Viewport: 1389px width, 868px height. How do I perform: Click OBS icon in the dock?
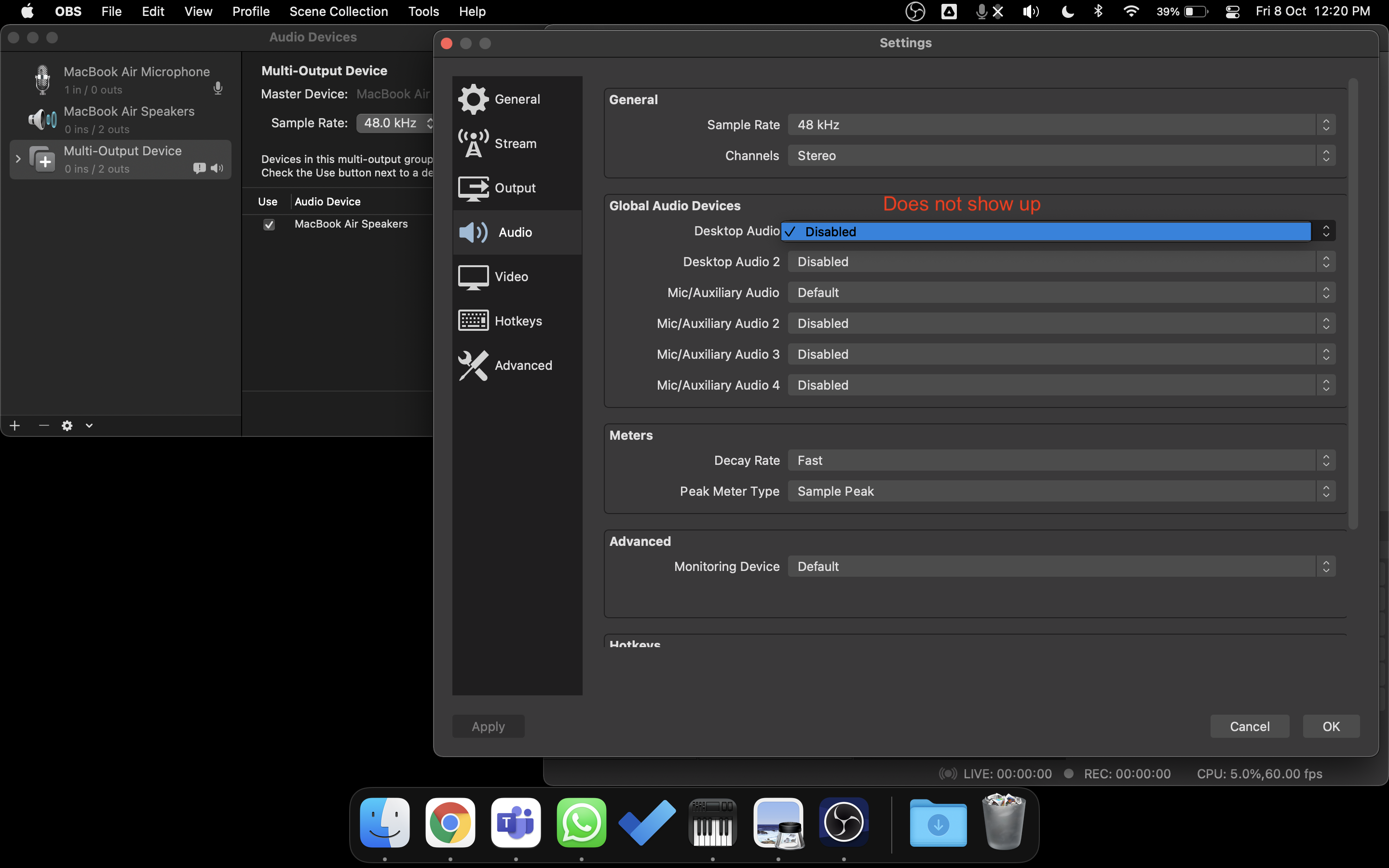click(x=843, y=823)
